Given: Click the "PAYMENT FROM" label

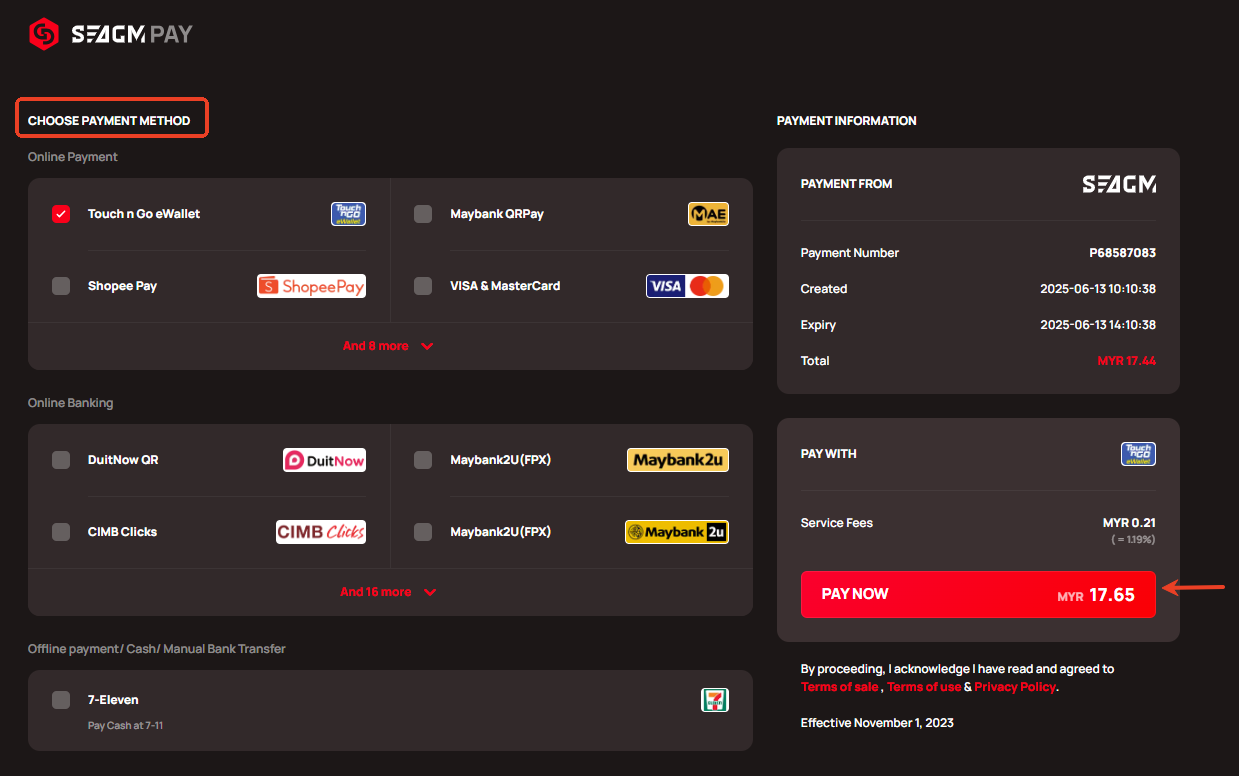Looking at the screenshot, I should [x=847, y=184].
